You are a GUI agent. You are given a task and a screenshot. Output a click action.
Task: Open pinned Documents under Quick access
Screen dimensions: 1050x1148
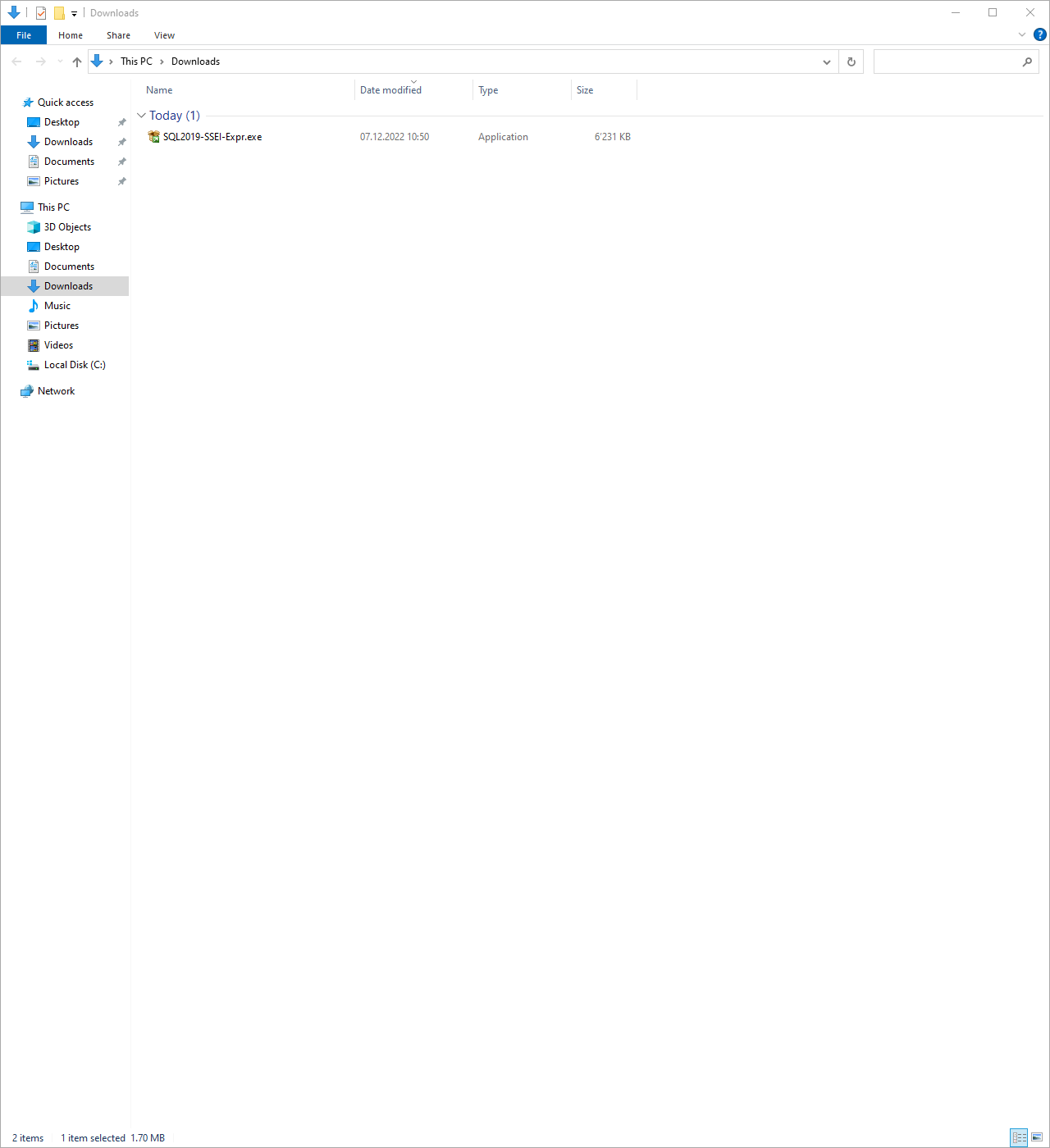pyautogui.click(x=69, y=162)
